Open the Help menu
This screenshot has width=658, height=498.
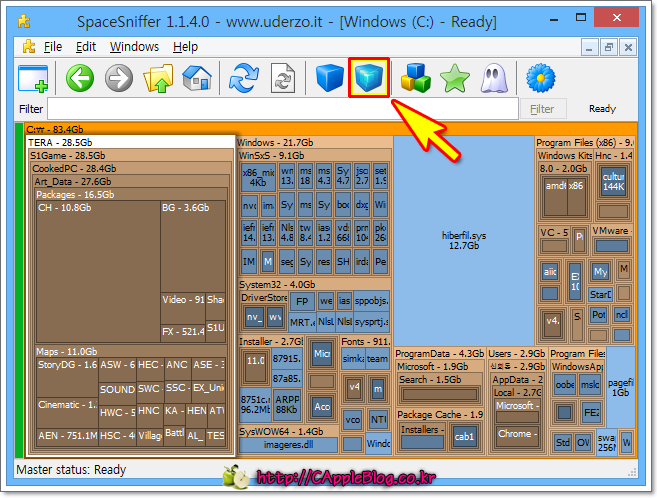[x=185, y=47]
